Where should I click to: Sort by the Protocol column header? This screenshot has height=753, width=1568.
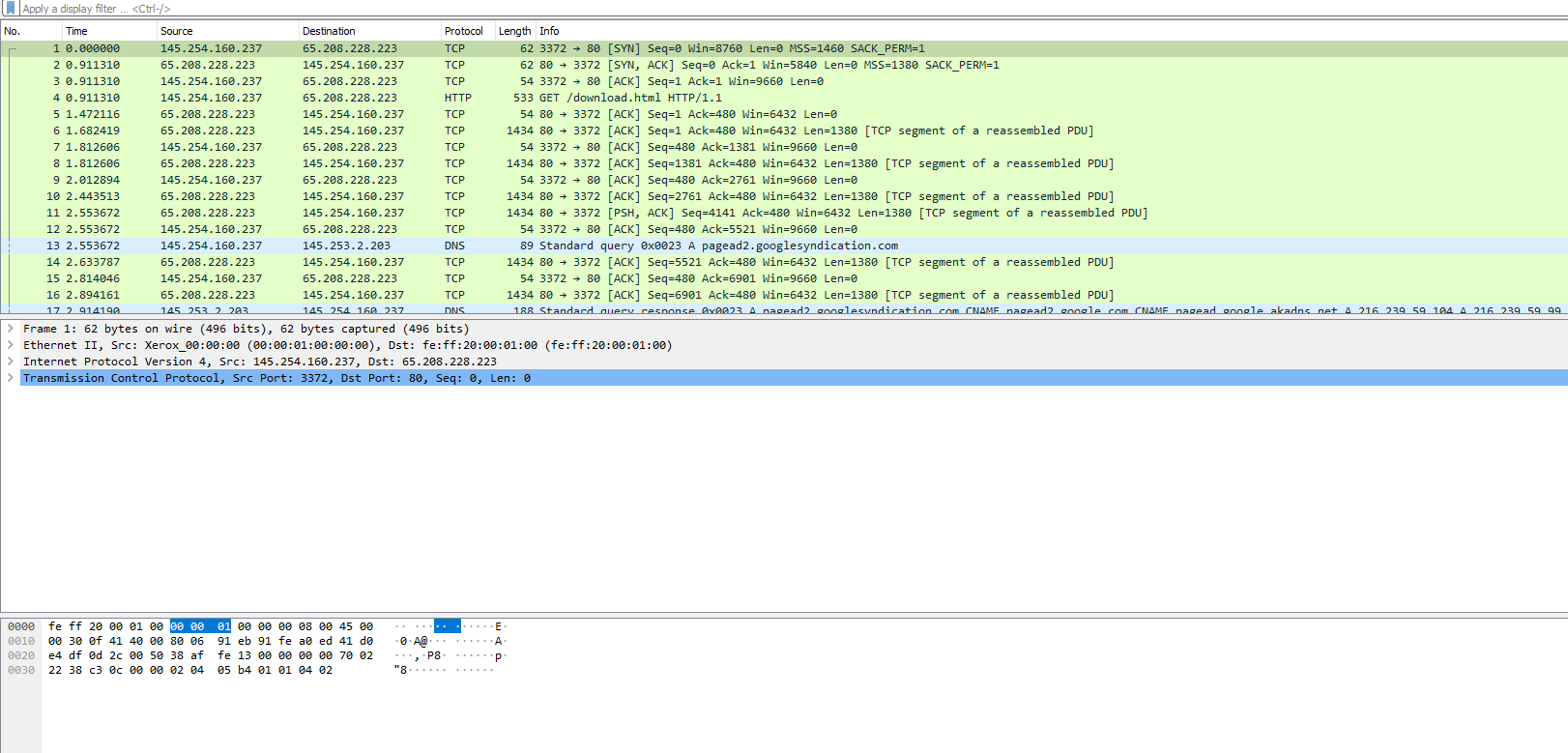(x=468, y=31)
